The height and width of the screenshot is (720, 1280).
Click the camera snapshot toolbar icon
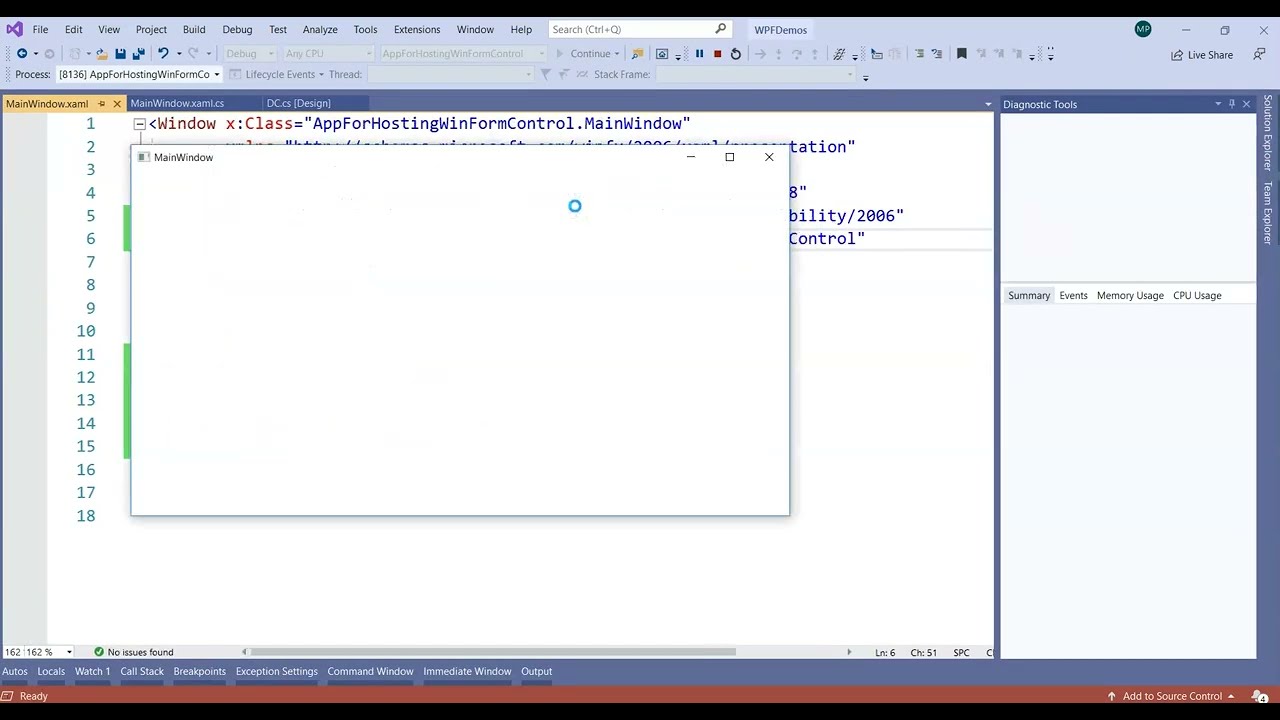[x=662, y=54]
